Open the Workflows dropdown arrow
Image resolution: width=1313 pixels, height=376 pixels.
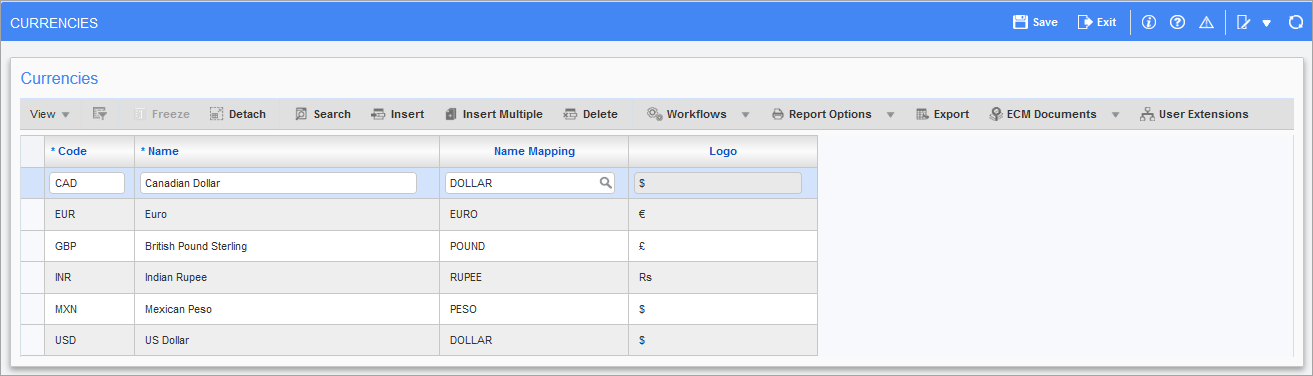pyautogui.click(x=745, y=115)
